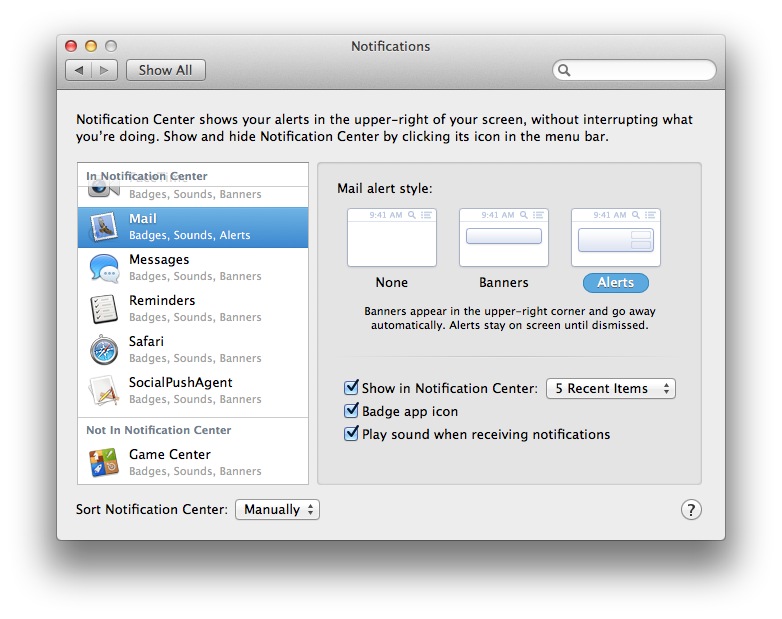Screen dimensions: 782x619
Task: Choose the None label under alert styles
Action: click(x=392, y=283)
